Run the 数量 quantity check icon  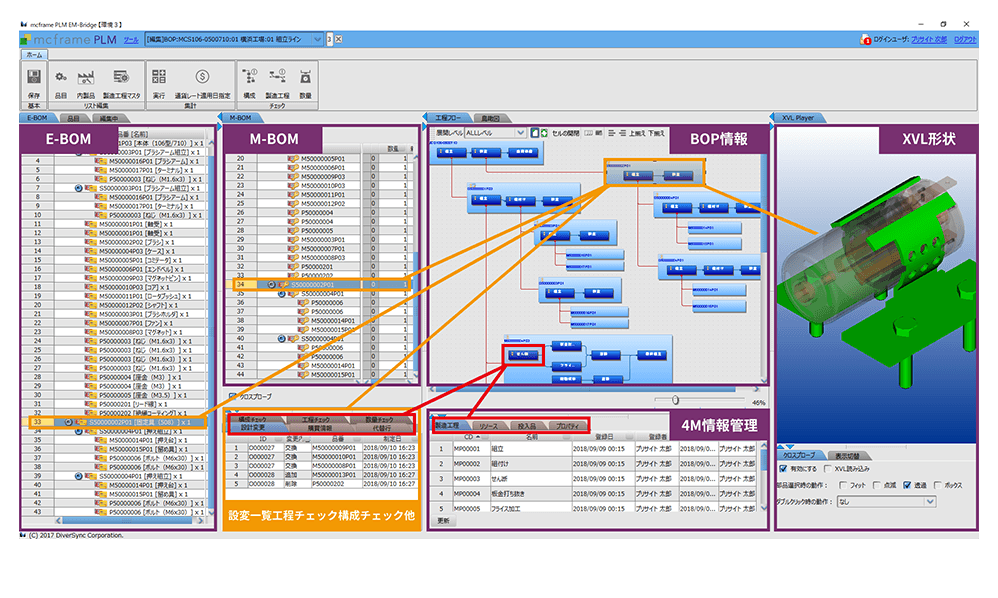[x=306, y=77]
